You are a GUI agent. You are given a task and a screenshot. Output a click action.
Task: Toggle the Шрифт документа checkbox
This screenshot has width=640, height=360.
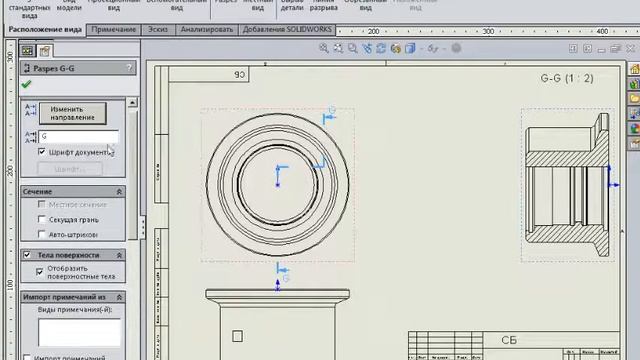tap(42, 152)
